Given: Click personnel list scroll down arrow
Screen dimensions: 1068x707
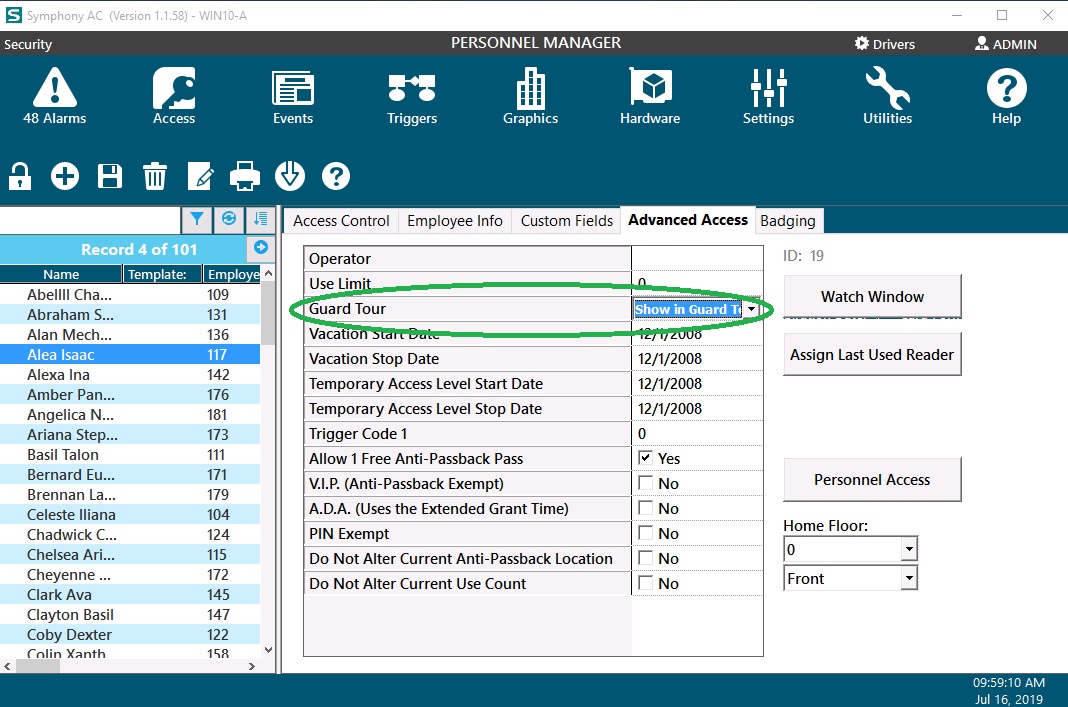Looking at the screenshot, I should tap(268, 650).
